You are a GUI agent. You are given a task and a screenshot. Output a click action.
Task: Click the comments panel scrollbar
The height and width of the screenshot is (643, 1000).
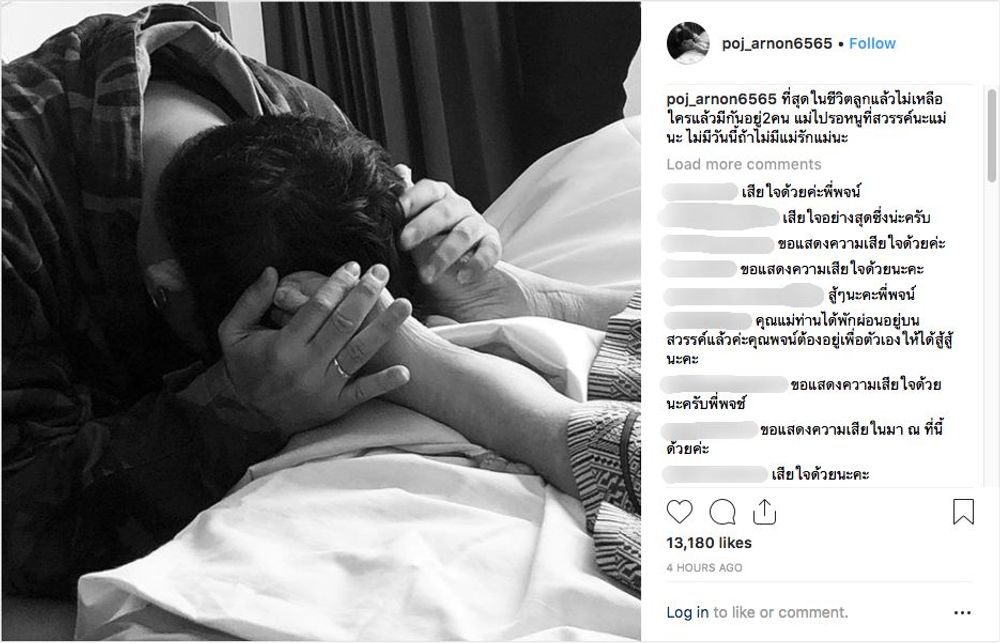coord(991,137)
